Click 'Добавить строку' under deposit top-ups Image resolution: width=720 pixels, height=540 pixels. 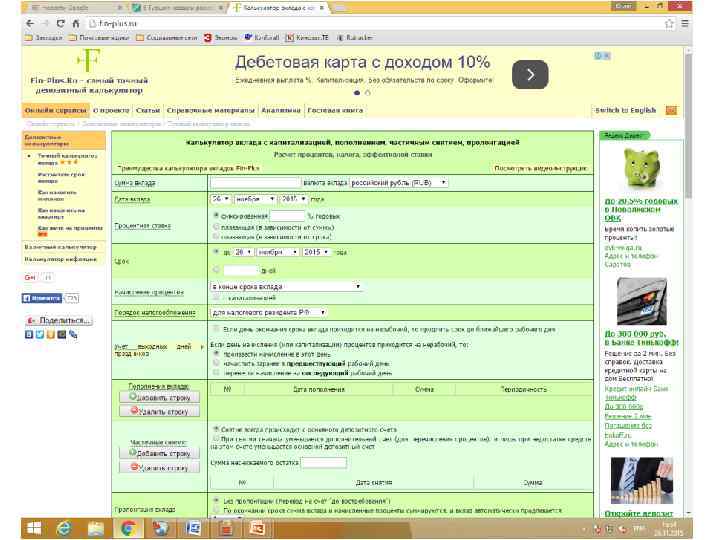159,397
